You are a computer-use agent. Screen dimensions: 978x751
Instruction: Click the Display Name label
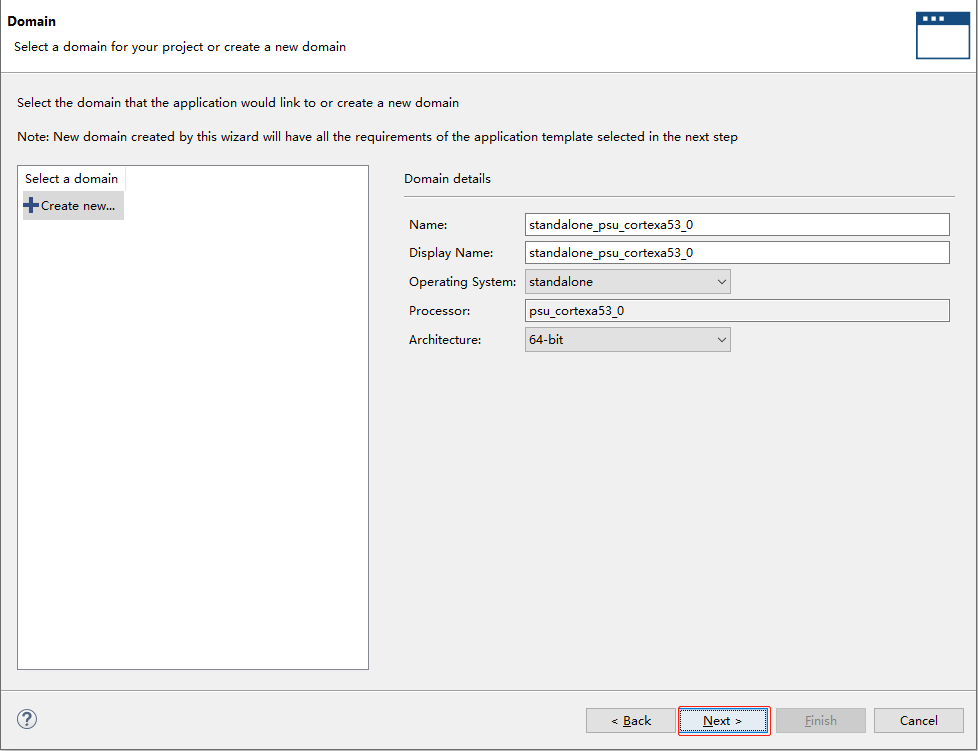(x=451, y=253)
